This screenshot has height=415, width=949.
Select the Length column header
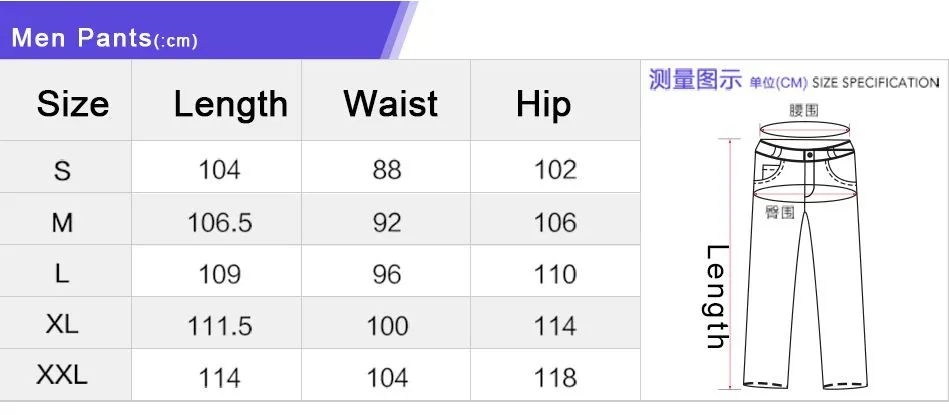click(231, 105)
